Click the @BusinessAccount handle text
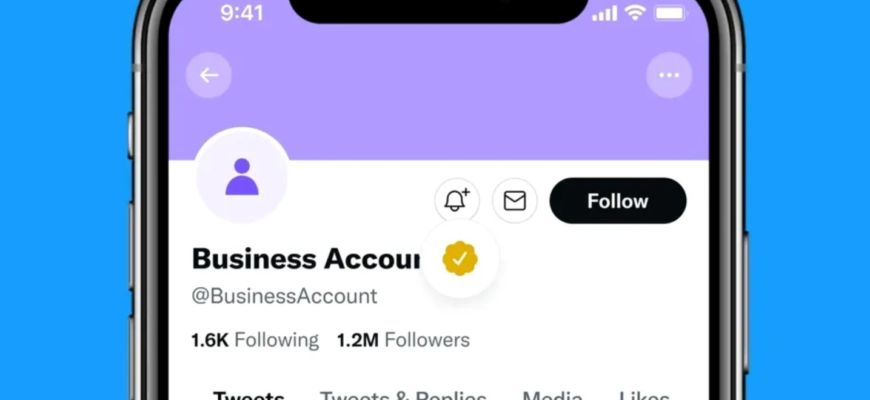 284,296
